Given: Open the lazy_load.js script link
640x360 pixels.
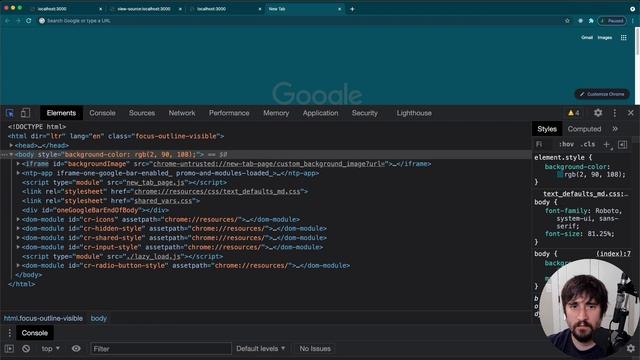Looking at the screenshot, I should (153, 256).
